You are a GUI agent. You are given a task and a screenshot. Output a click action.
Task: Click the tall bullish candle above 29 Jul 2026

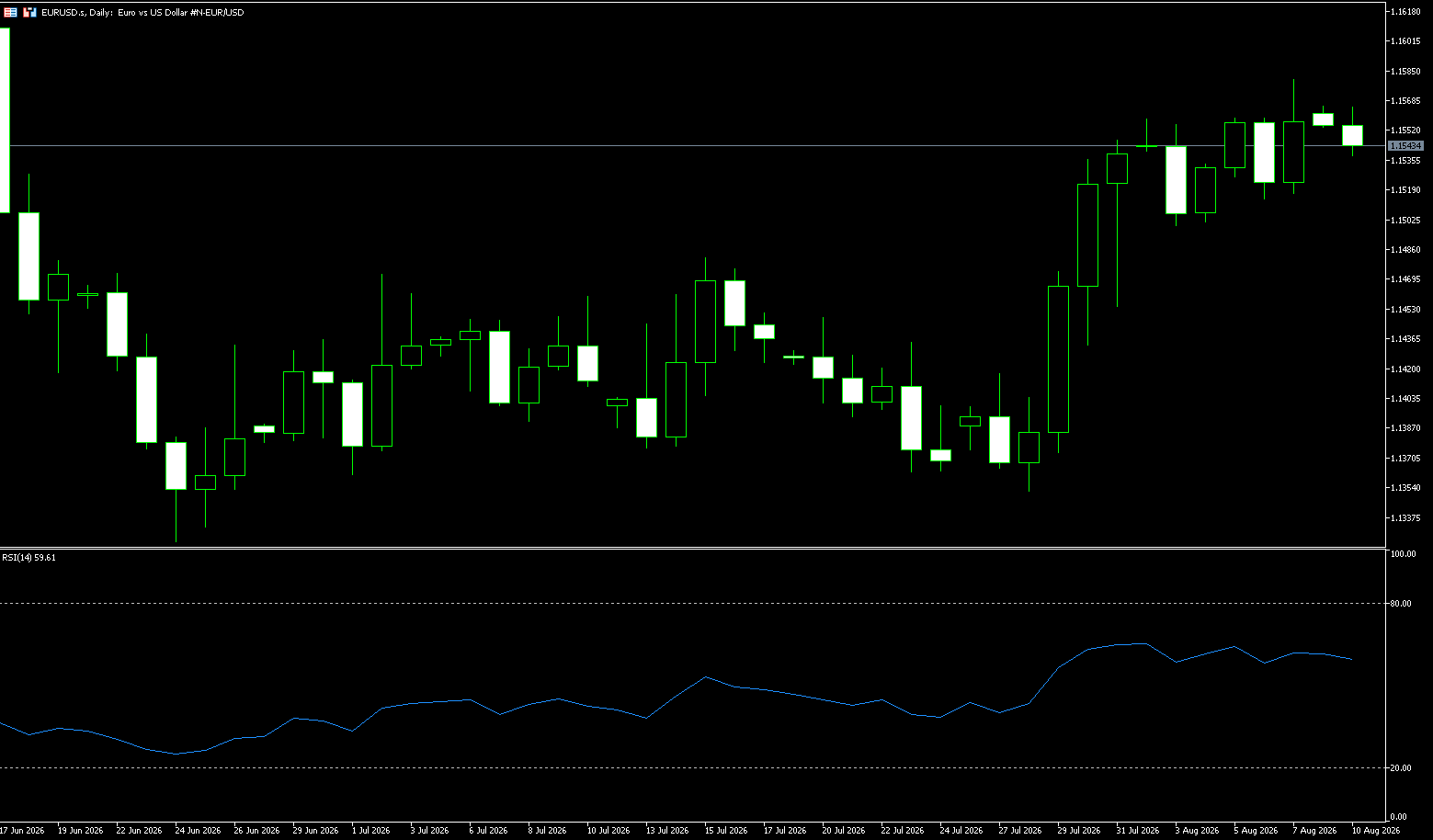tap(1058, 359)
